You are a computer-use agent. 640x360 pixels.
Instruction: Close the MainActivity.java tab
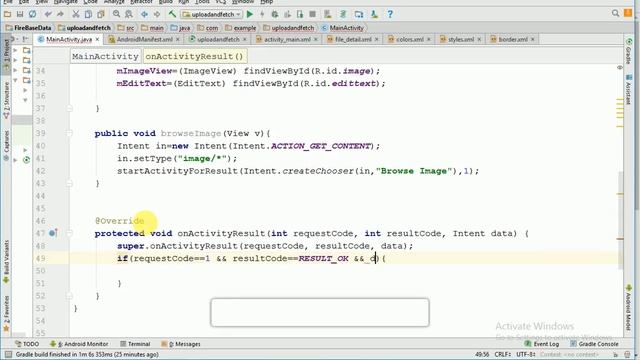coord(97,39)
